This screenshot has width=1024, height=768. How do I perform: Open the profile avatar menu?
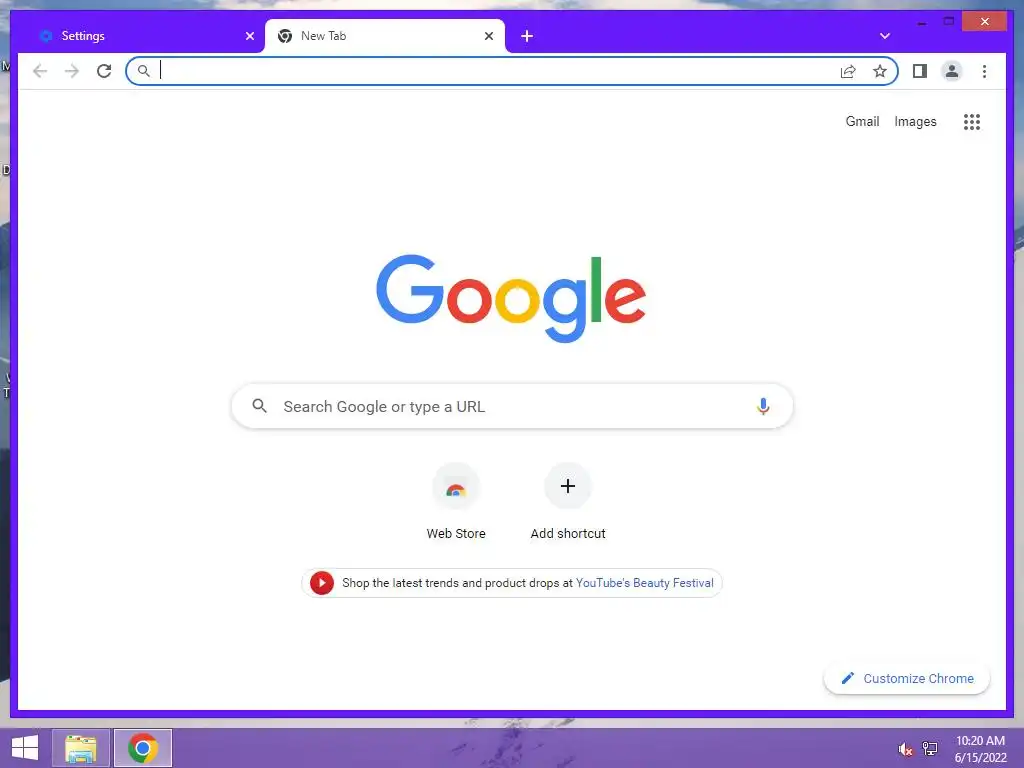tap(952, 71)
